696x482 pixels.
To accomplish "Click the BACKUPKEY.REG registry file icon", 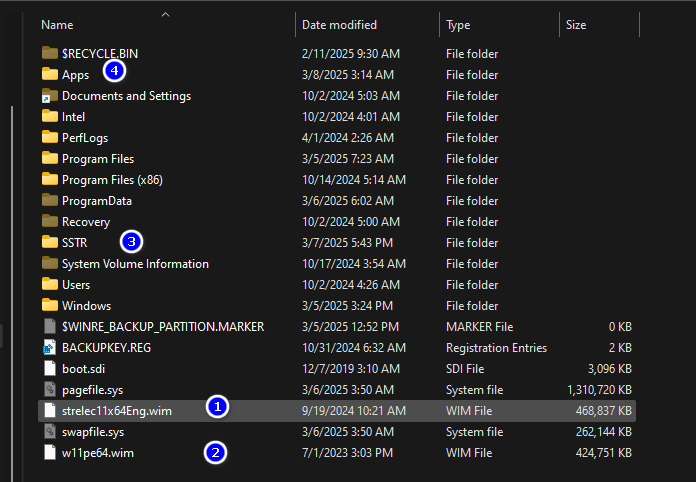I will tap(50, 348).
